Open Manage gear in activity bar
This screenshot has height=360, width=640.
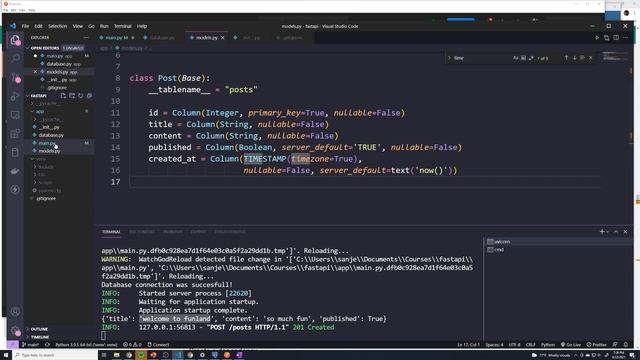point(15,331)
